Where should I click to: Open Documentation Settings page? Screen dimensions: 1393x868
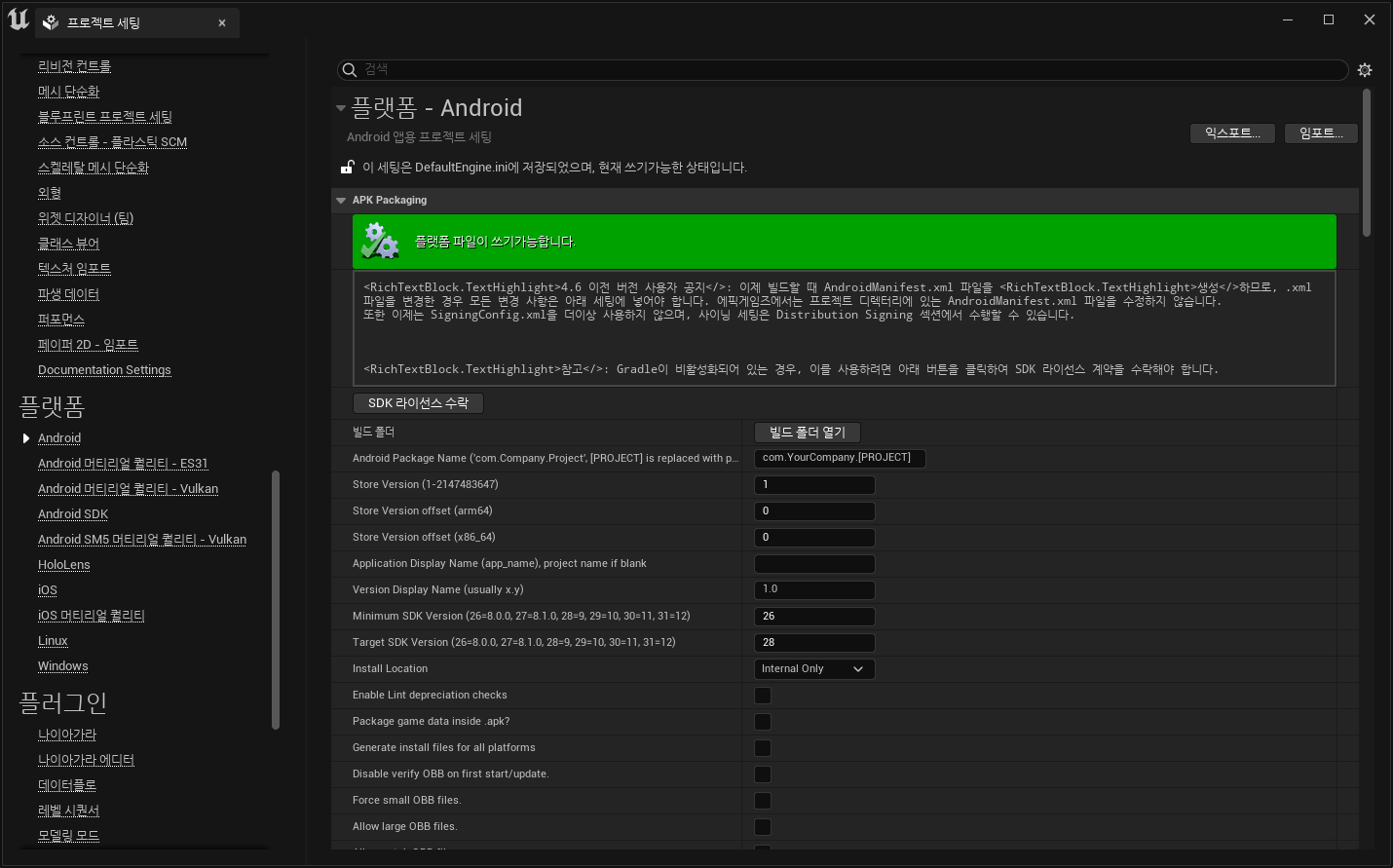pyautogui.click(x=104, y=370)
